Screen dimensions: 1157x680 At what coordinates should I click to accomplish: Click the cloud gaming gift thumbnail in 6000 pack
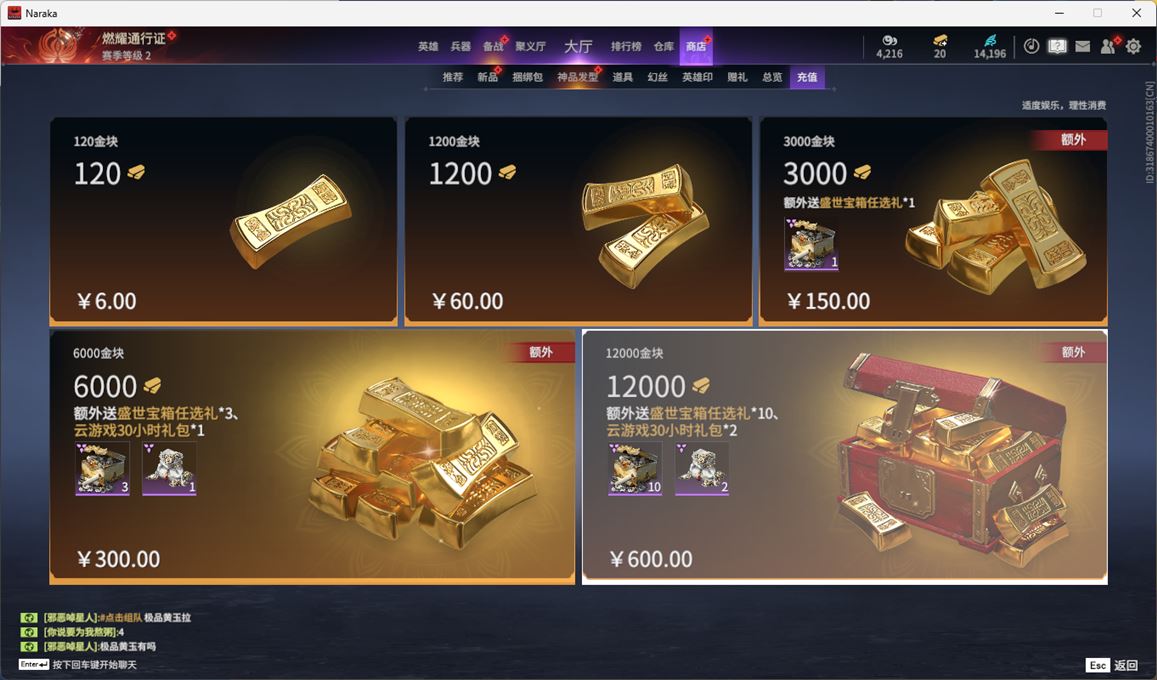click(x=169, y=468)
